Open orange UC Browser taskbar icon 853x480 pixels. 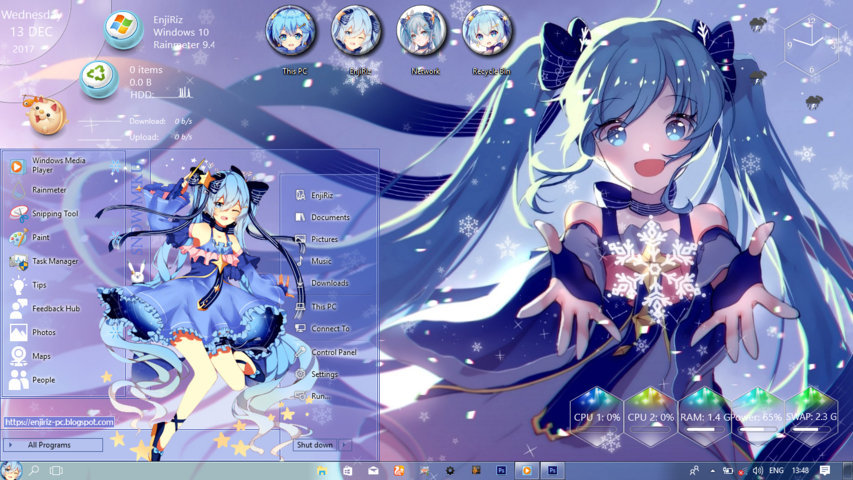pos(399,471)
